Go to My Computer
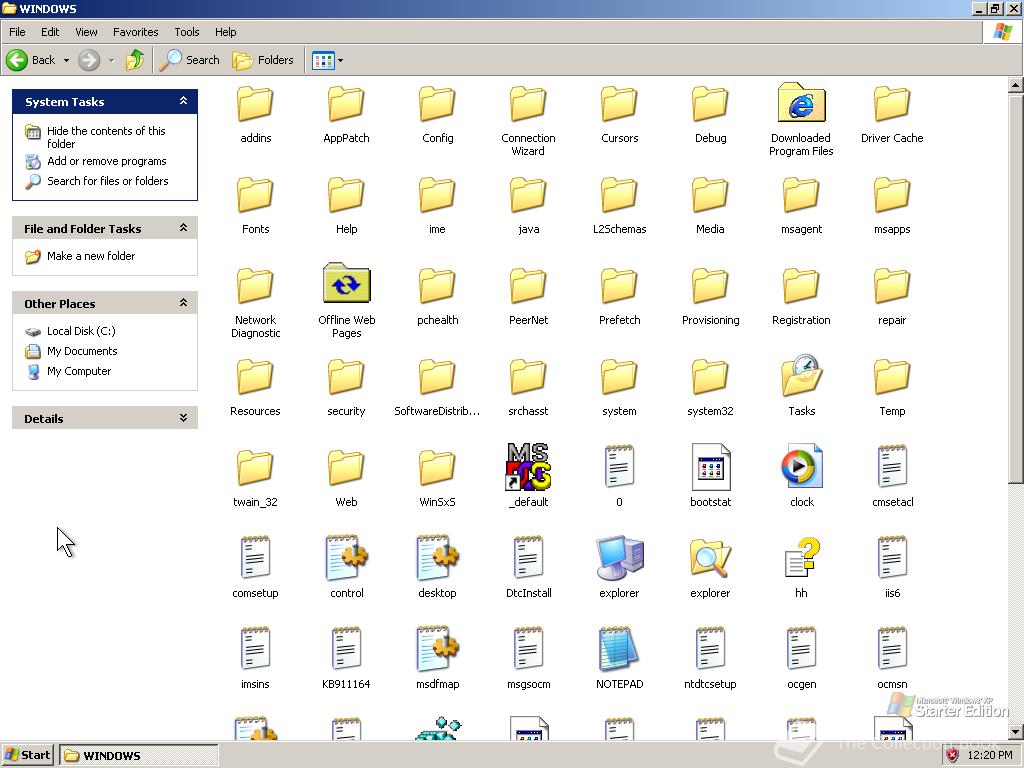 (79, 371)
